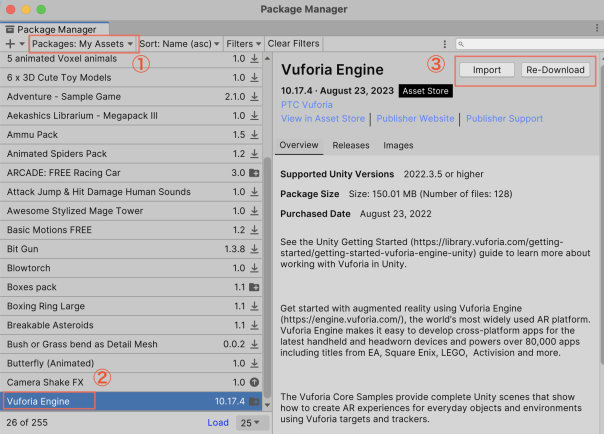Open the Sort: Name (asc) dropdown

(179, 44)
